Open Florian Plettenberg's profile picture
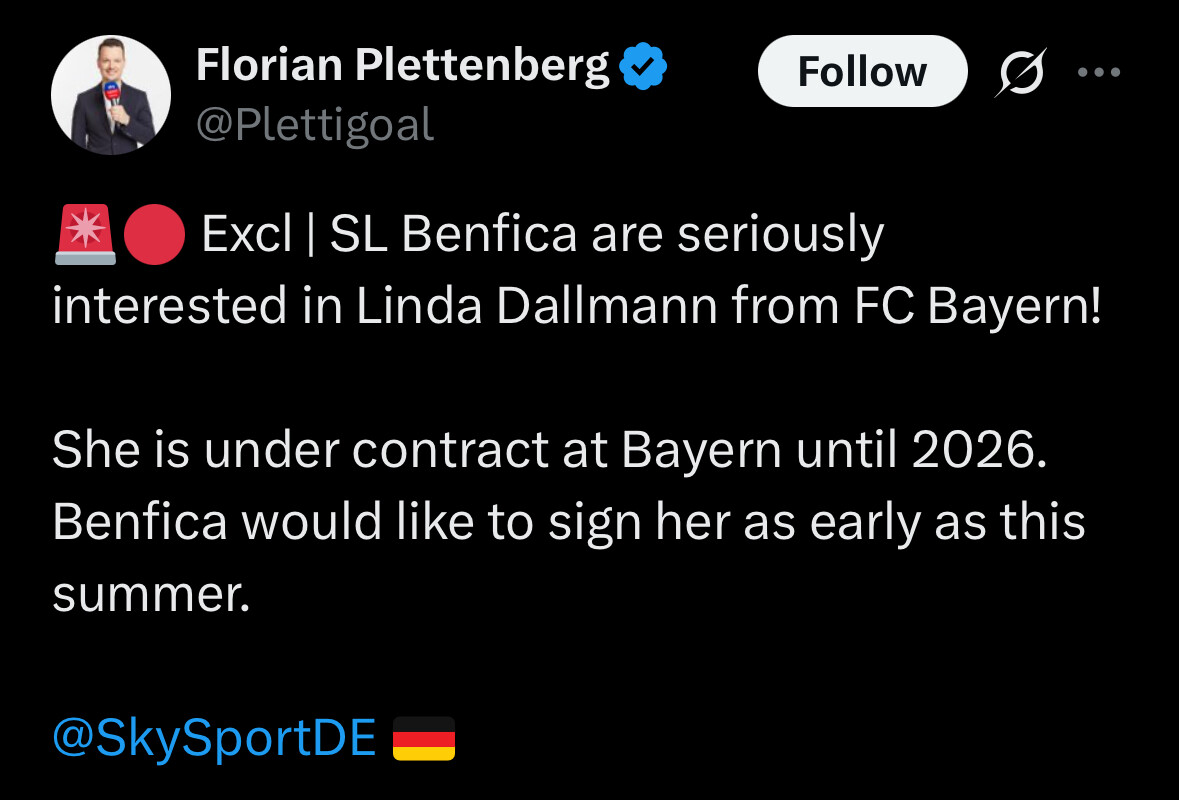Viewport: 1179px width, 800px height. pos(111,95)
